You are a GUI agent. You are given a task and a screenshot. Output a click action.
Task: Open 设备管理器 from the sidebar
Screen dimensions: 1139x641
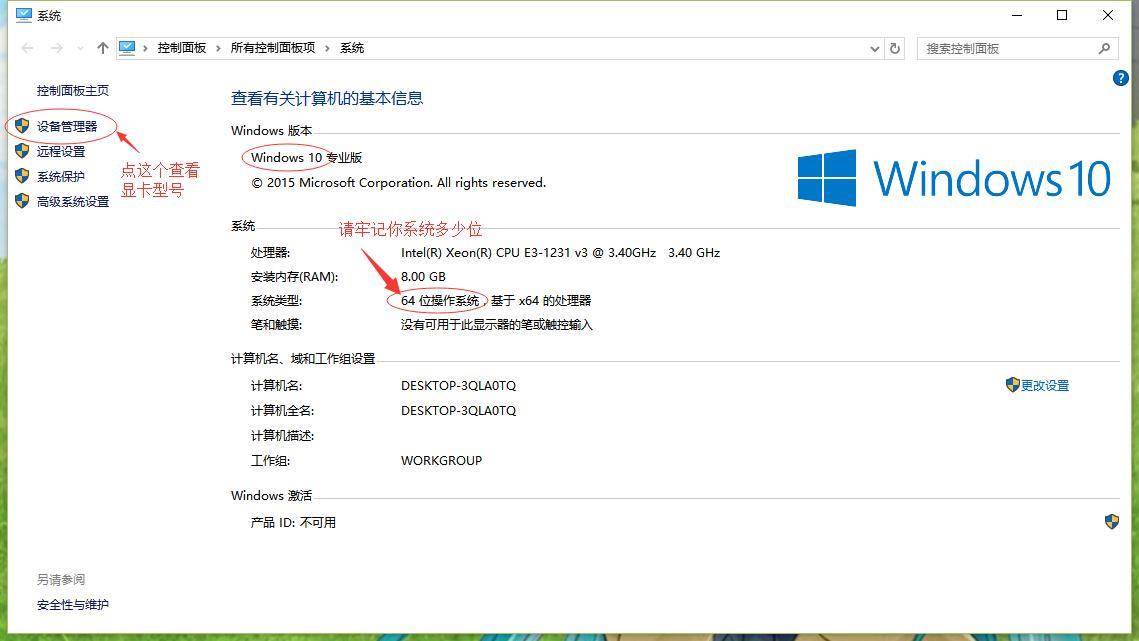pyautogui.click(x=67, y=126)
